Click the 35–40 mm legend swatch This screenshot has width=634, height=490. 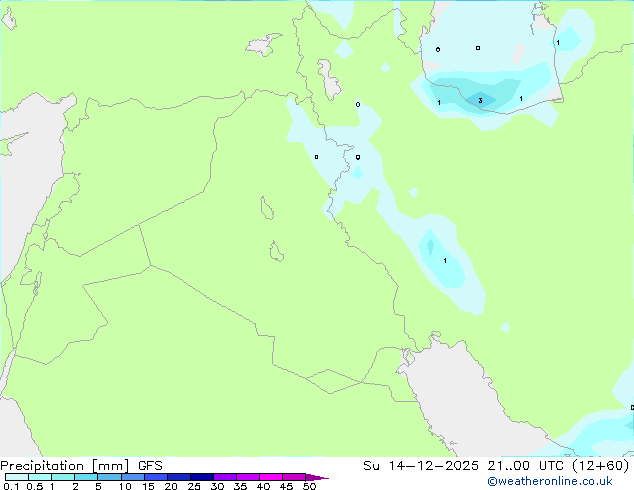click(x=248, y=477)
